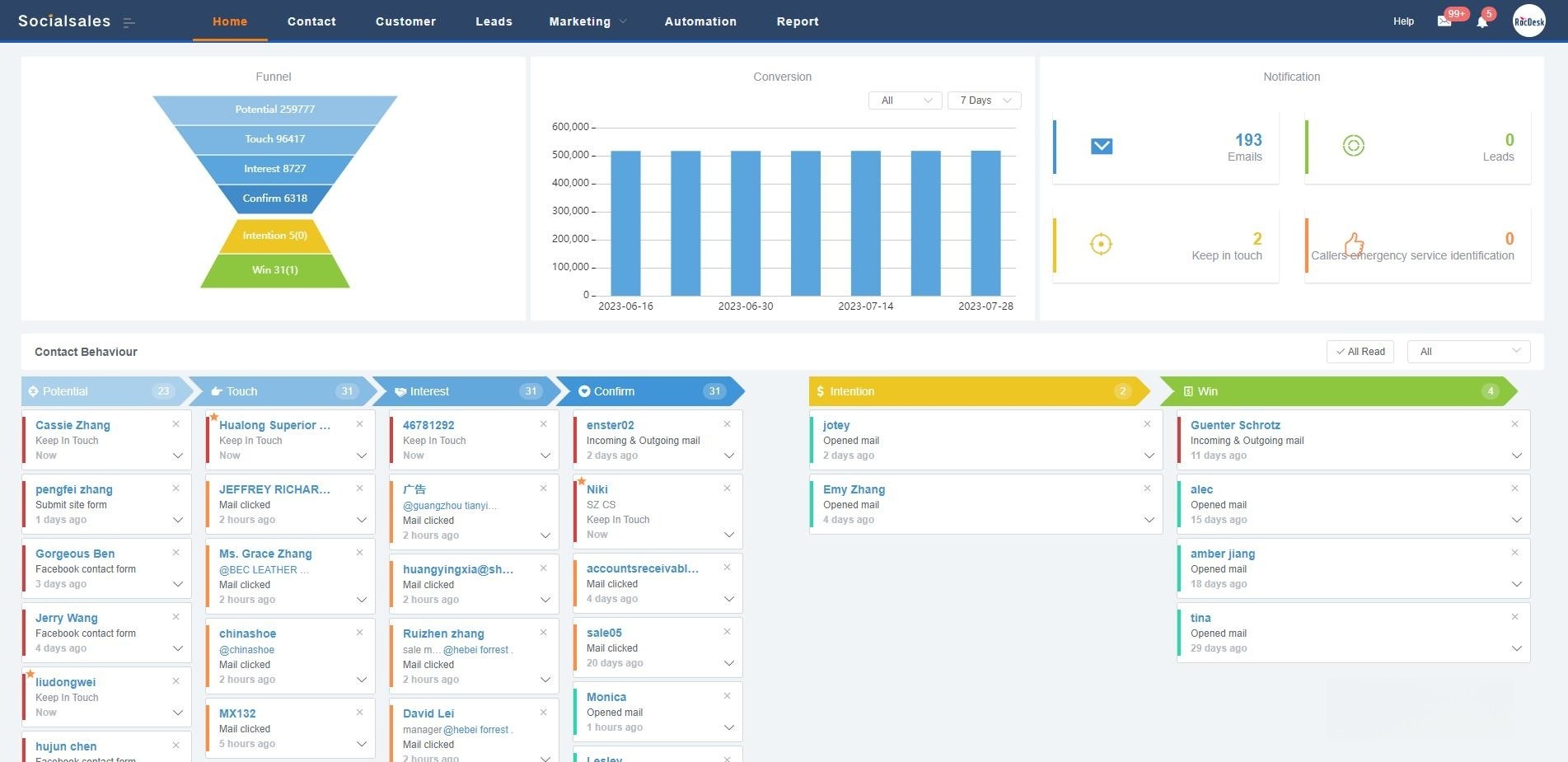
Task: Open the Contact menu
Action: [311, 21]
